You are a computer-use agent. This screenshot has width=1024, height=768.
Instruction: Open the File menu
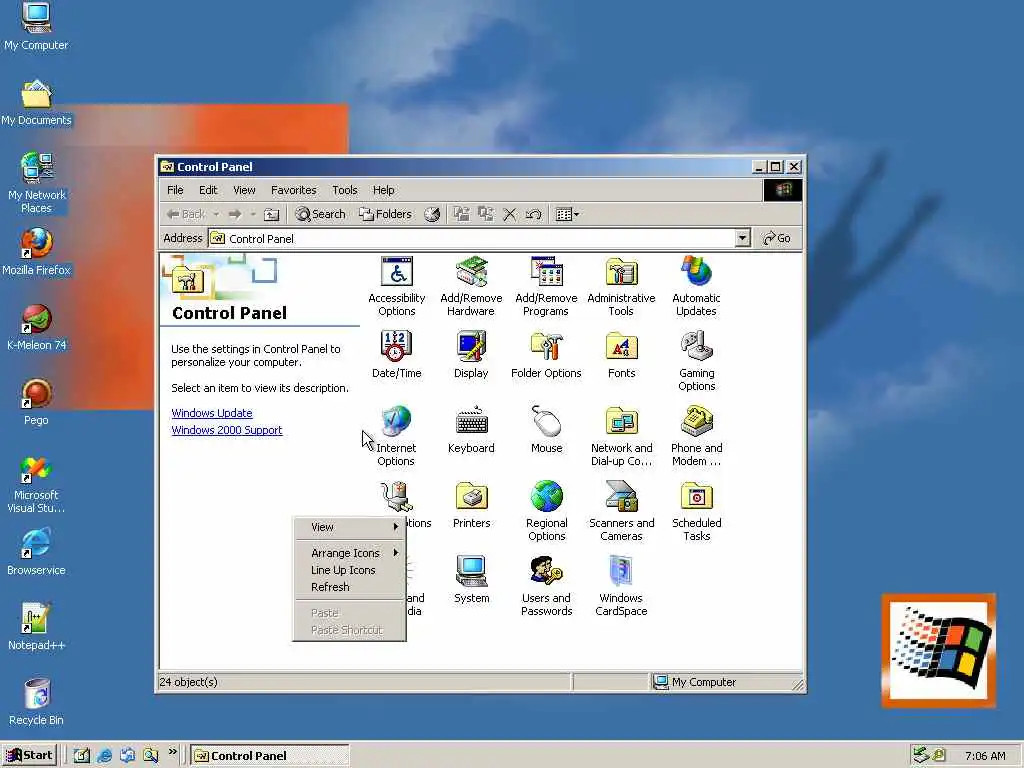(175, 190)
